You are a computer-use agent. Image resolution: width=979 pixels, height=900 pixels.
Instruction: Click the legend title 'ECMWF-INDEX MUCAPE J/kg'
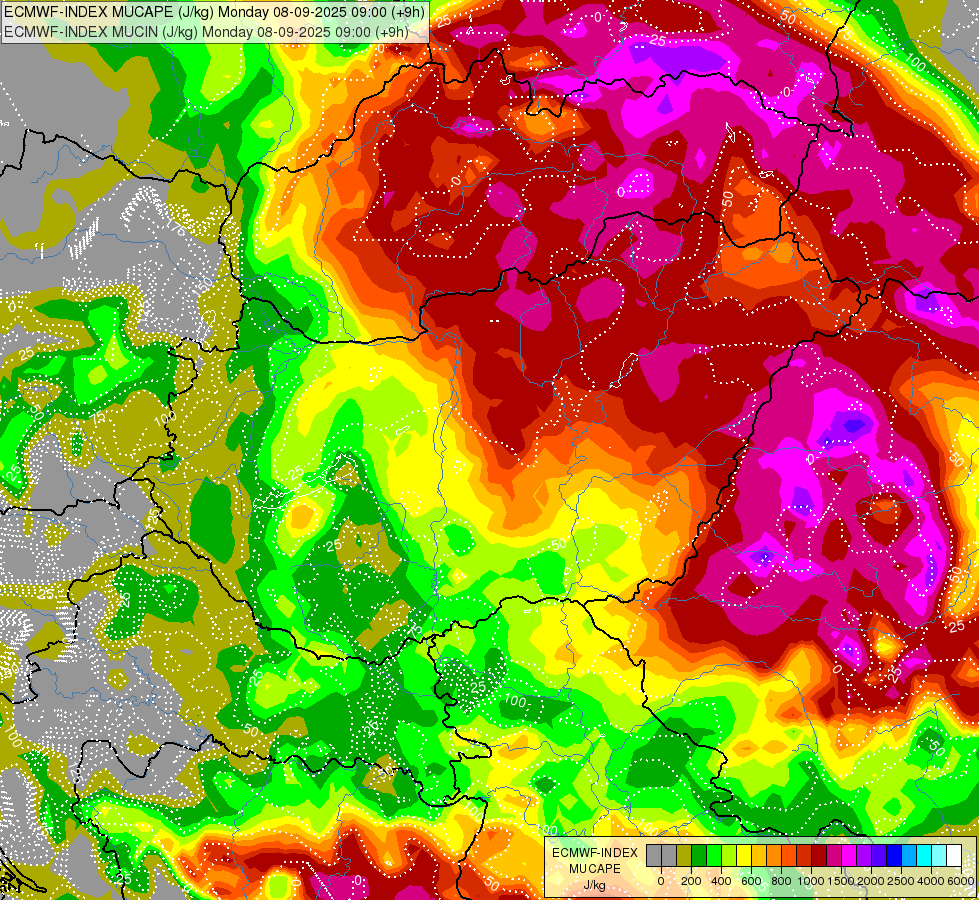point(595,869)
